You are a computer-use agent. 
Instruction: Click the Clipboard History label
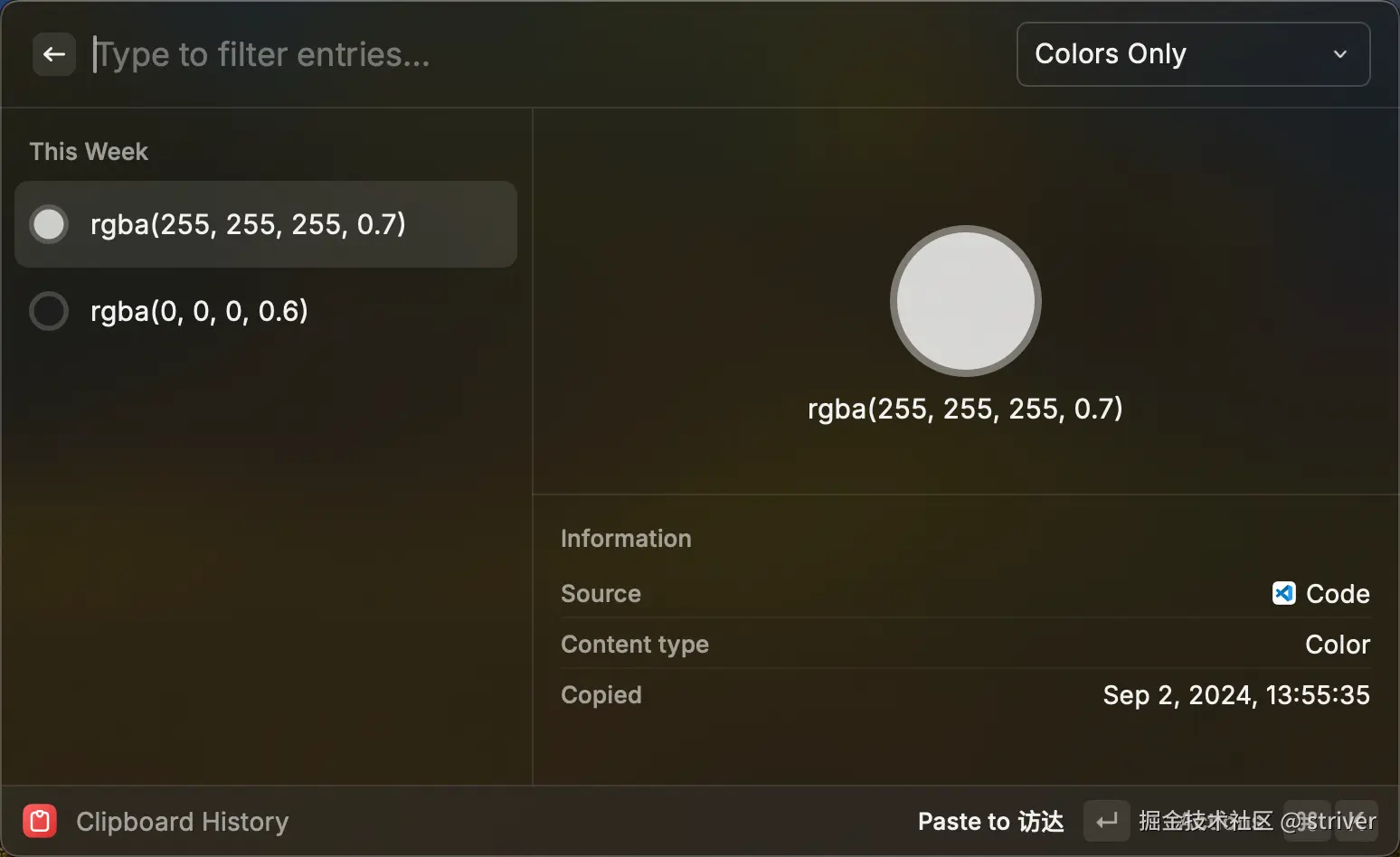183,821
